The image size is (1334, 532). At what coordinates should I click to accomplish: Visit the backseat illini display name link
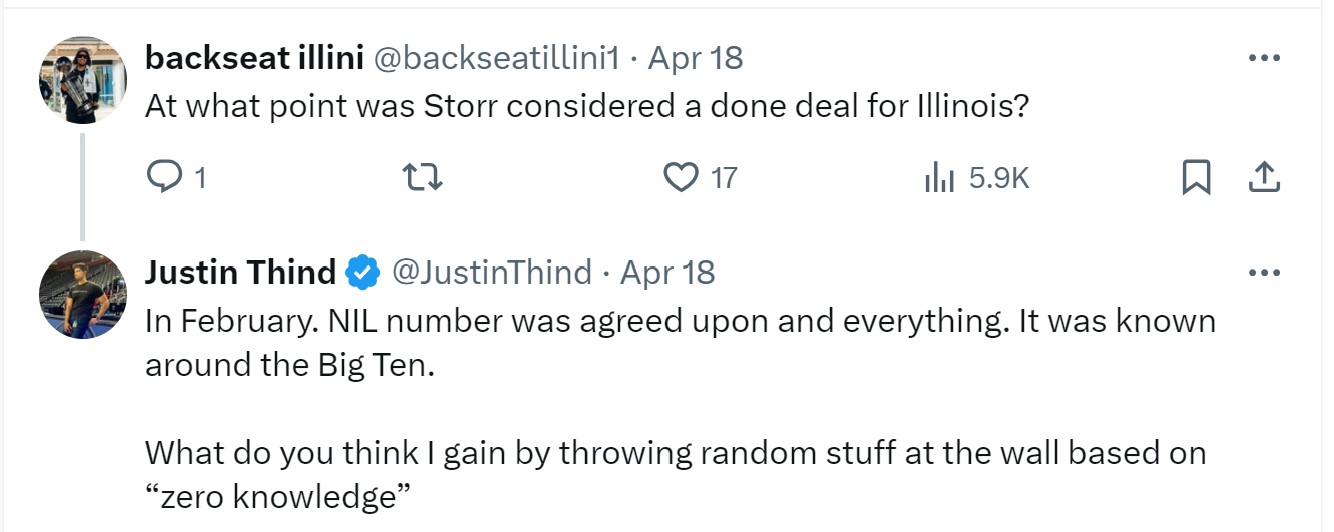pos(254,58)
